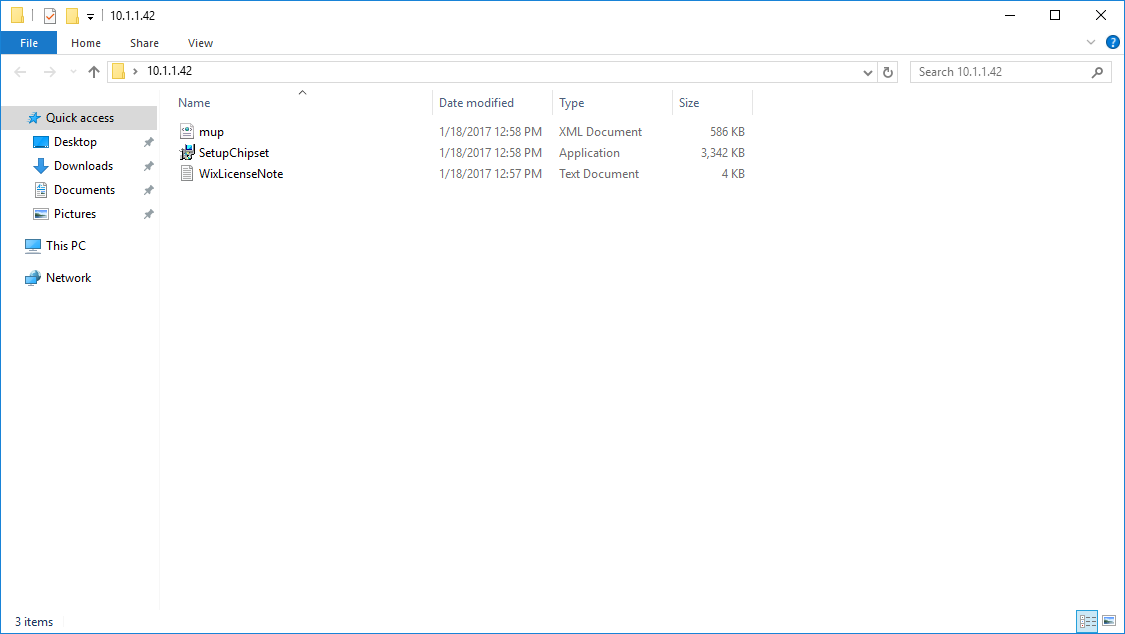Click the Application type cell
The height and width of the screenshot is (634, 1125).
click(x=589, y=153)
